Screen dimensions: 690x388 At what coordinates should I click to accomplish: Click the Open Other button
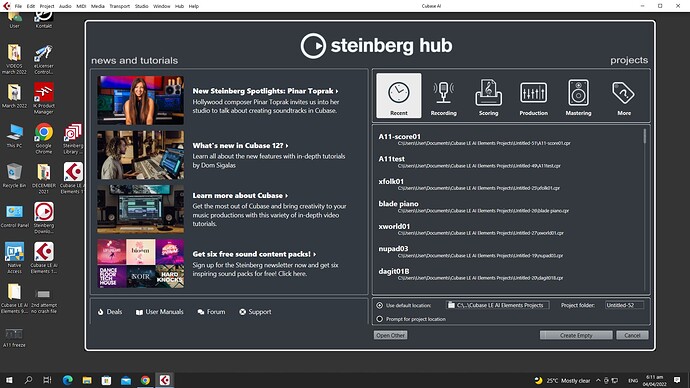pos(390,335)
